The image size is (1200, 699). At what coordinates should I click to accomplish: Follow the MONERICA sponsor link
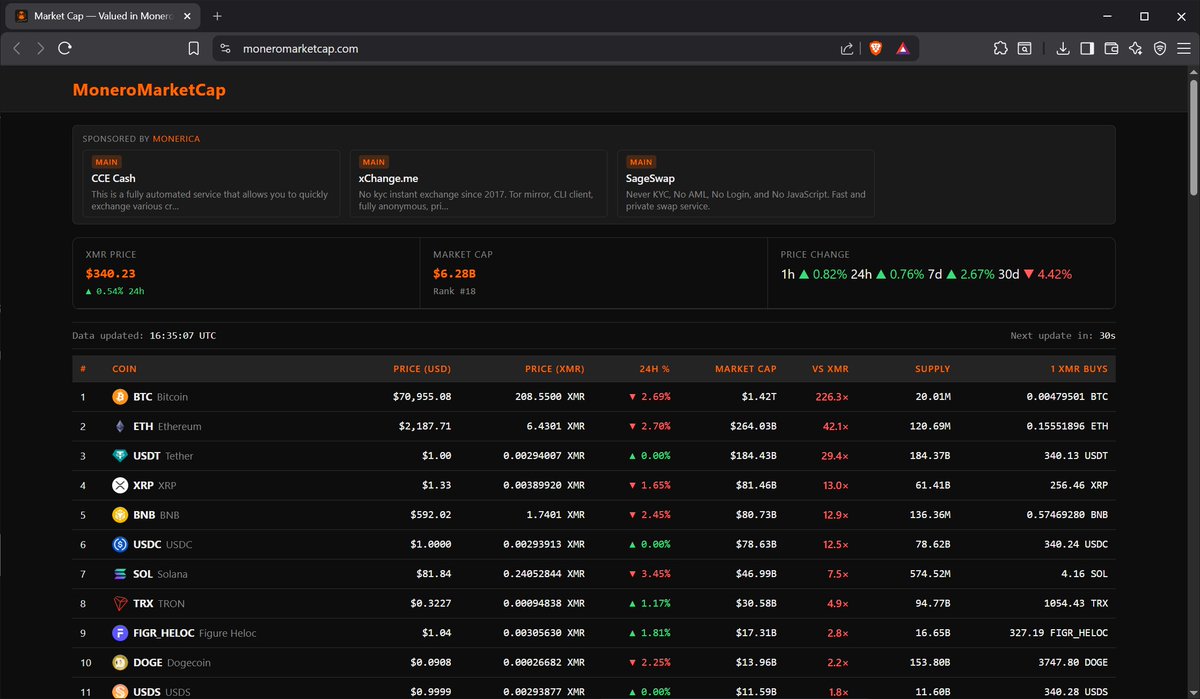tap(176, 139)
